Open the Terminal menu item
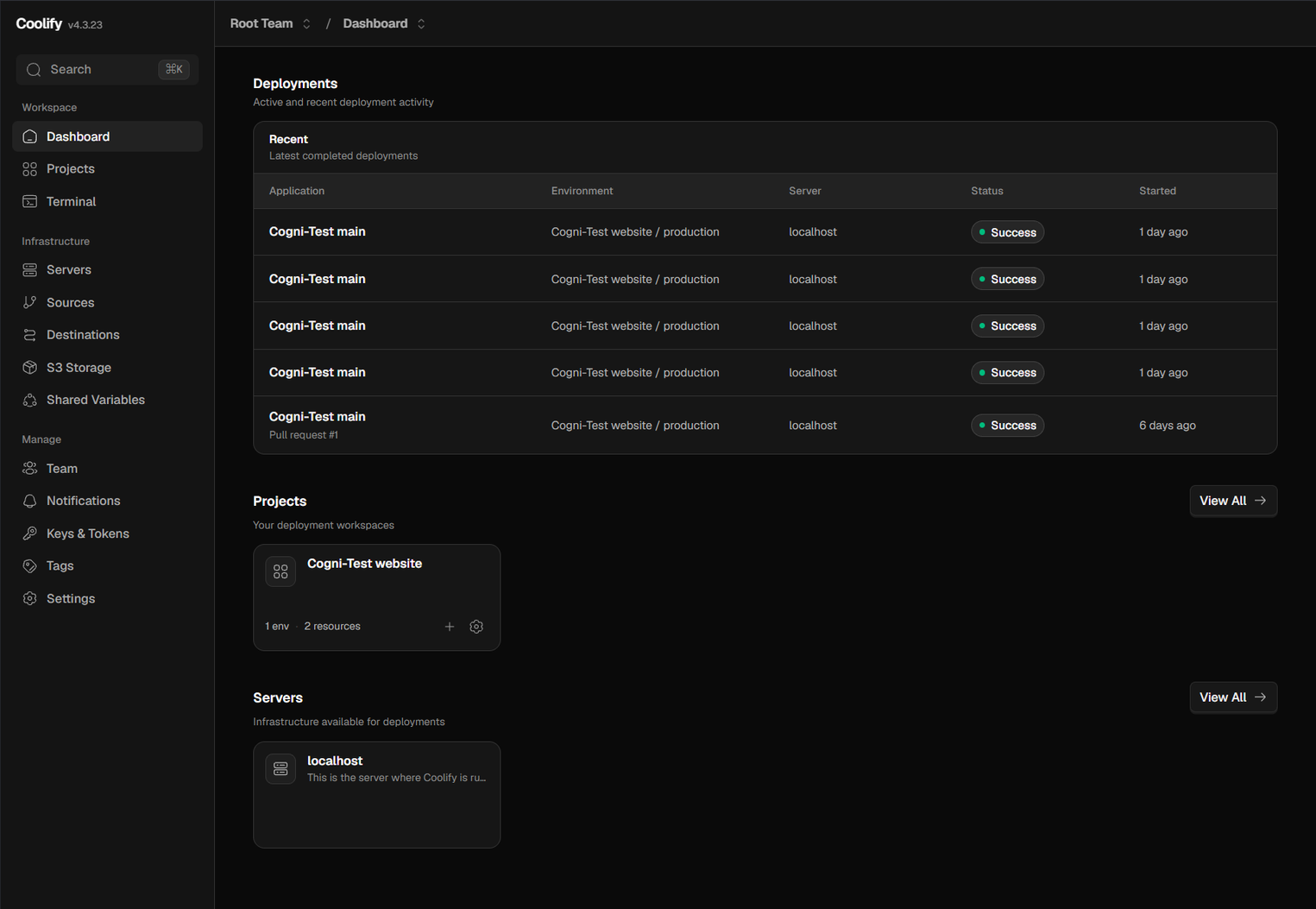This screenshot has width=1316, height=909. [107, 202]
